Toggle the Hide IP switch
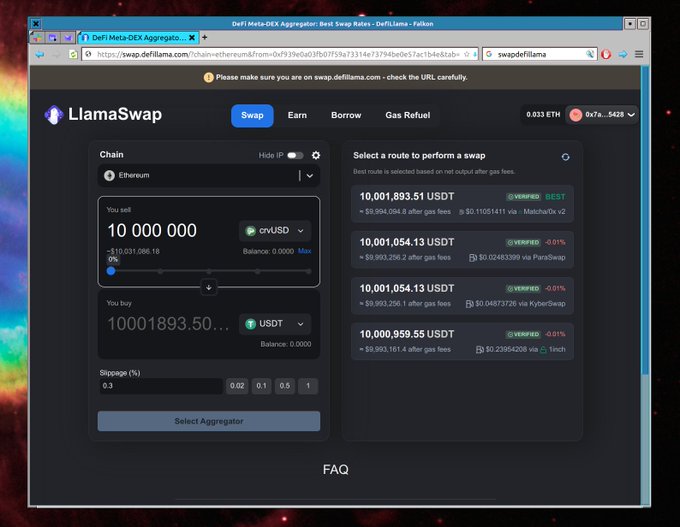 click(x=295, y=155)
